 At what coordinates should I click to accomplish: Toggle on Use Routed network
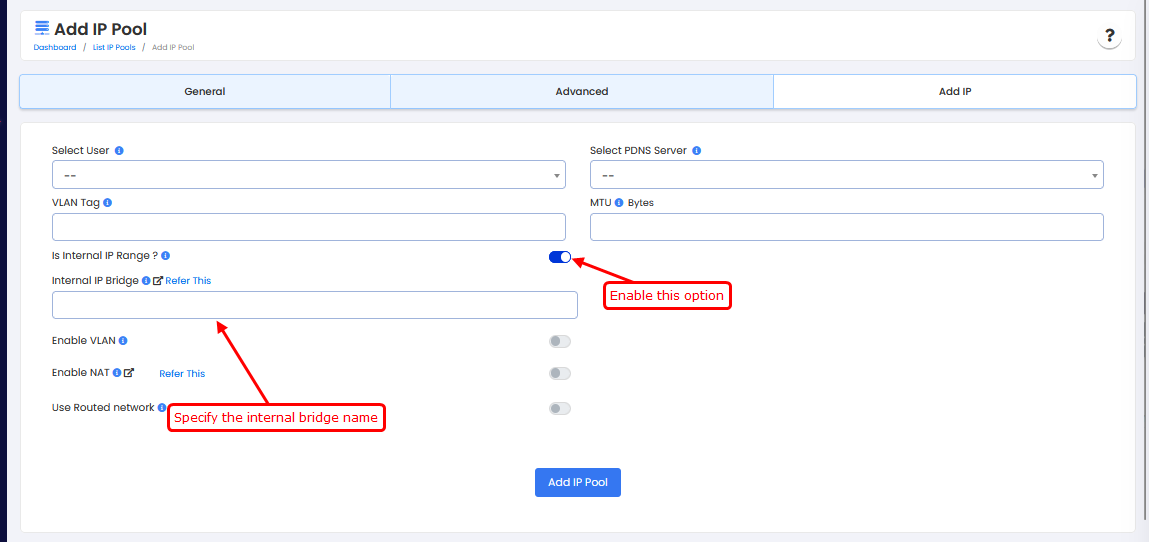click(559, 408)
